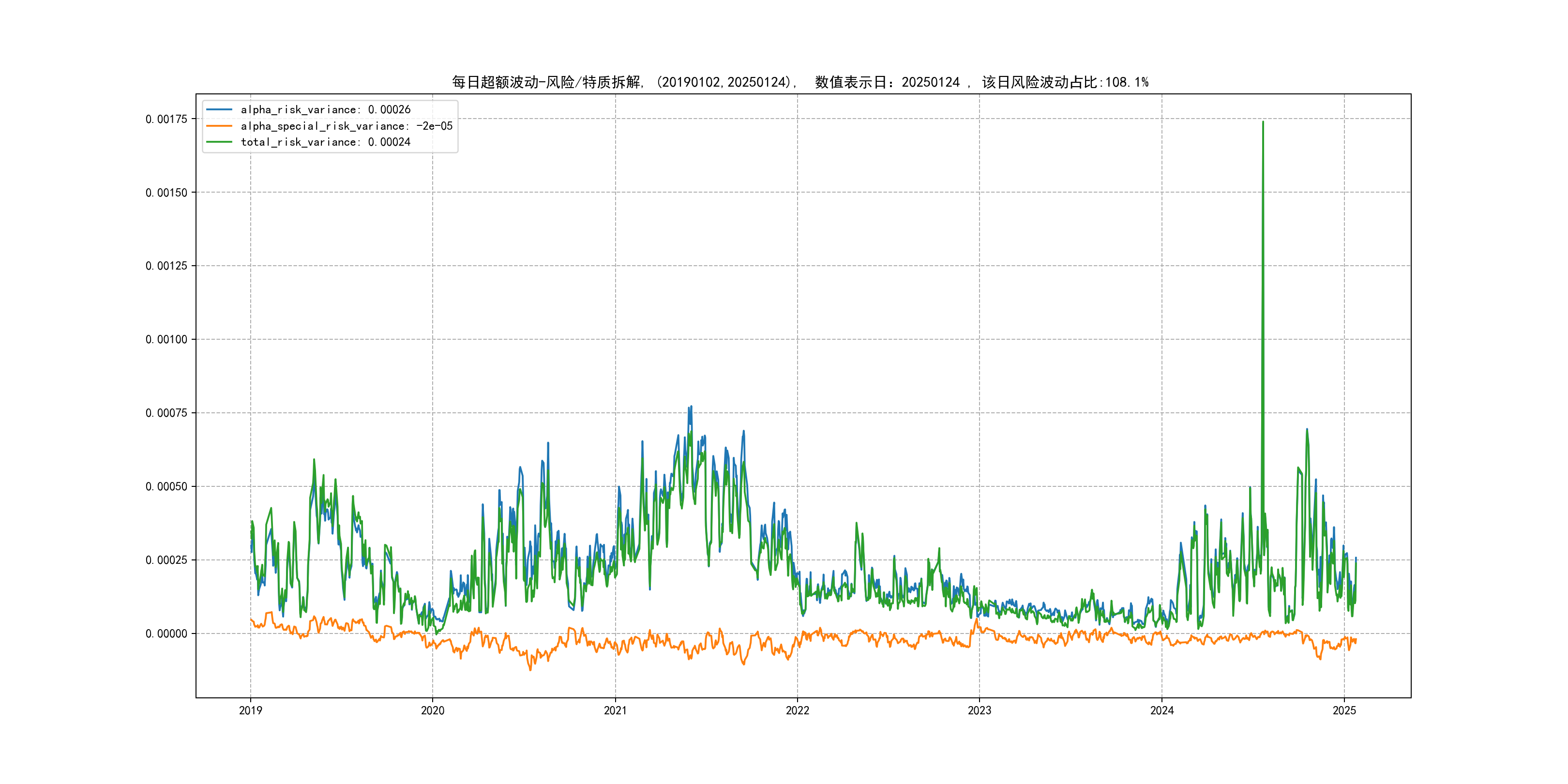The height and width of the screenshot is (784, 1568).
Task: Click the 2023 x-axis tick label
Action: (x=980, y=710)
